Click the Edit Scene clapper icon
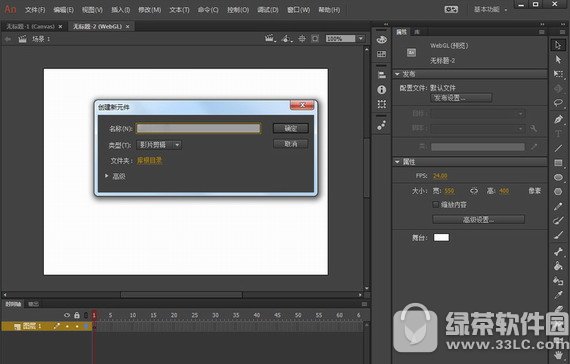Image resolution: width=570 pixels, height=364 pixels. (269, 39)
